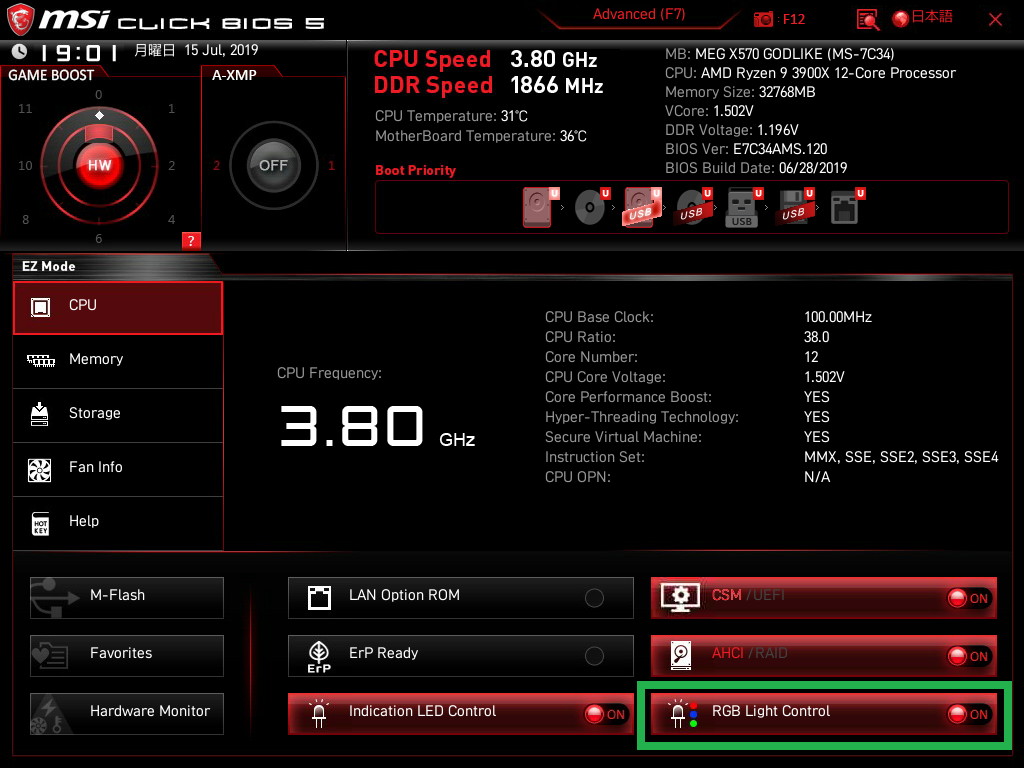Open the Memory tab
Viewport: 1024px width, 768px height.
[x=118, y=361]
